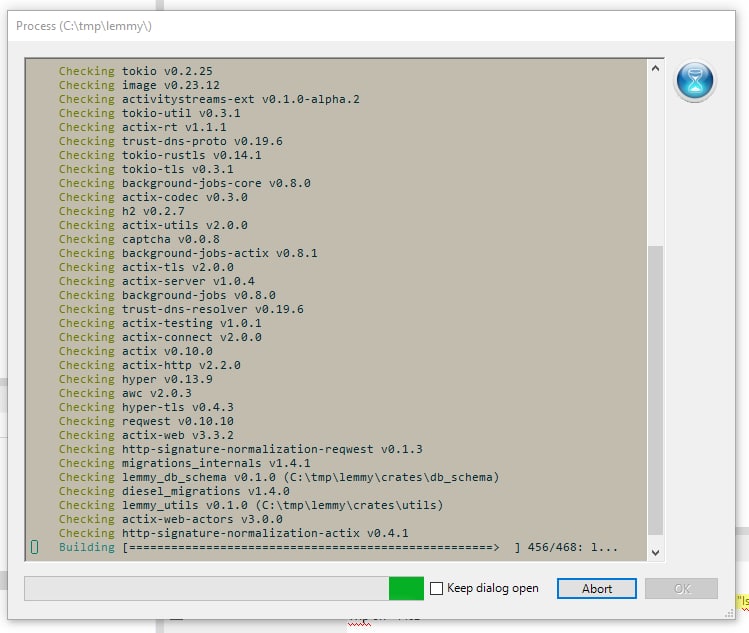749x633 pixels.
Task: Click the disabled OK button
Action: click(681, 588)
